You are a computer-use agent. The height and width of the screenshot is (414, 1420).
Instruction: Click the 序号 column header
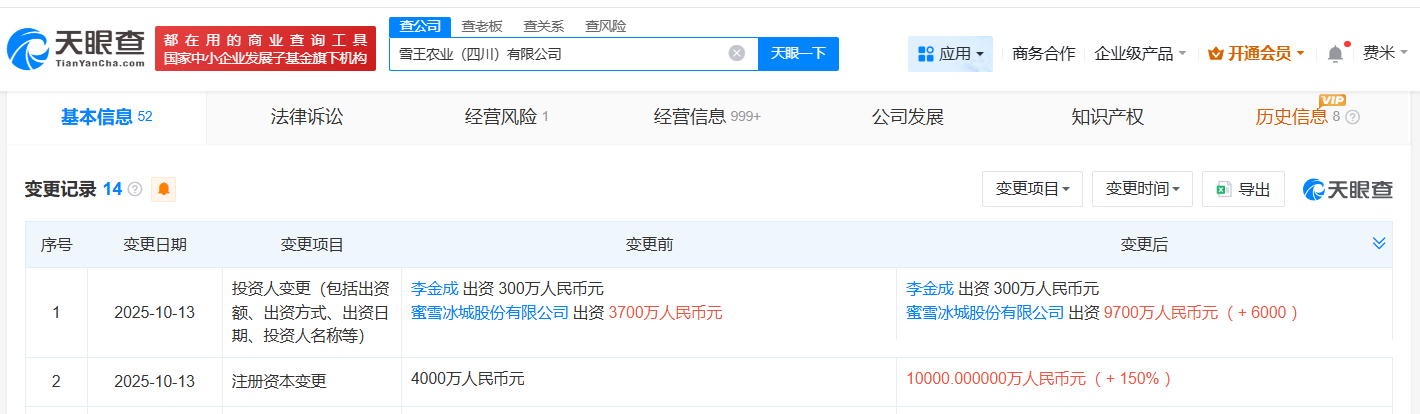(x=56, y=244)
